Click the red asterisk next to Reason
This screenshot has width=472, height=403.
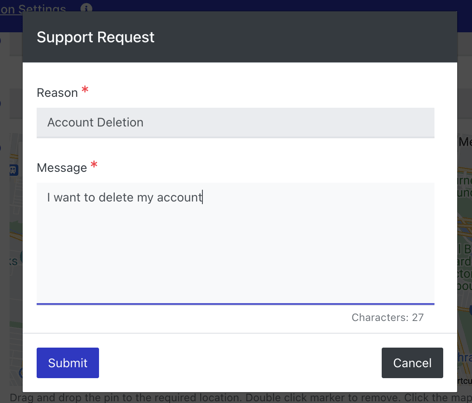pos(85,89)
